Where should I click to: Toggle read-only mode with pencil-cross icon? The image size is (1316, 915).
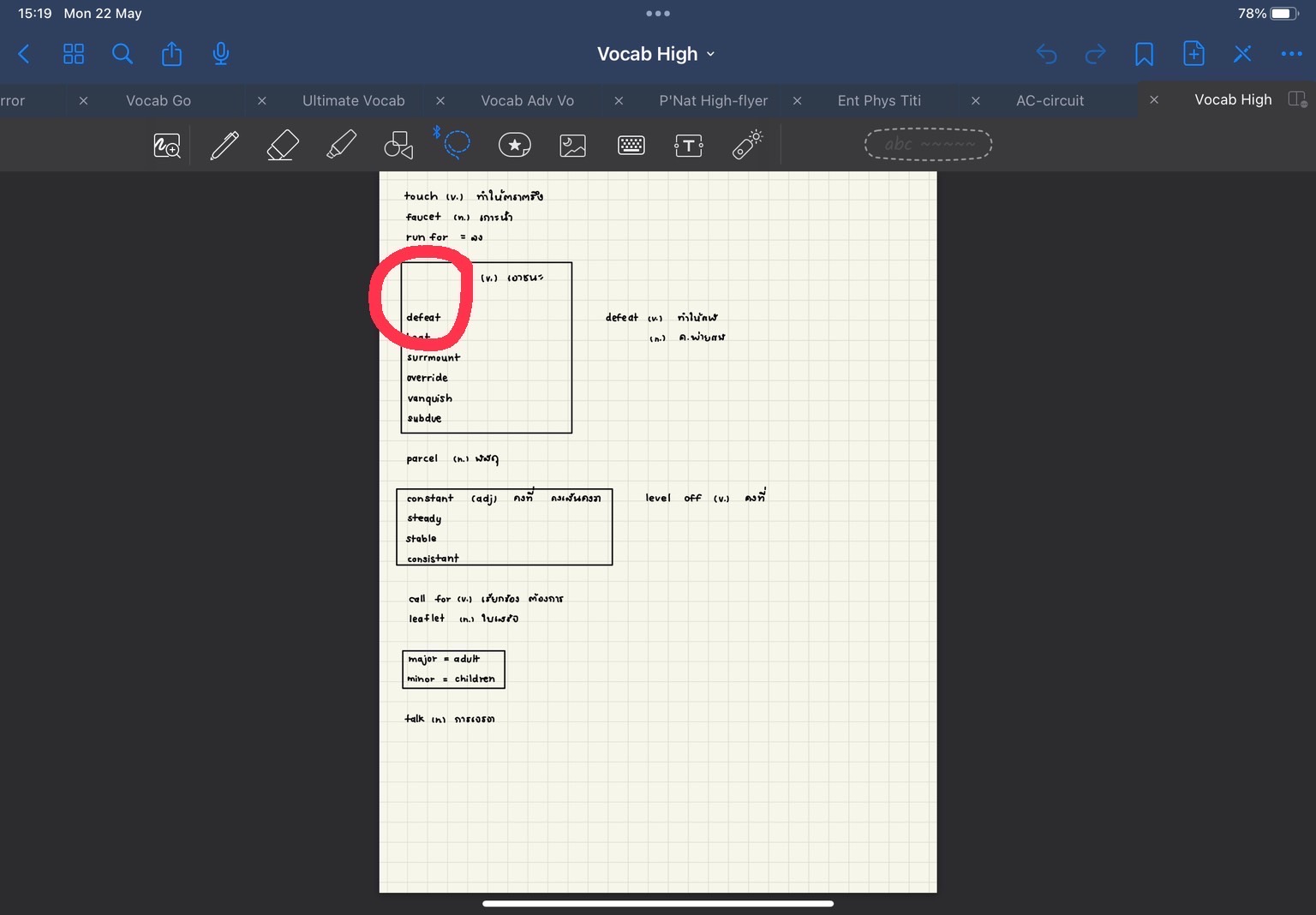pyautogui.click(x=1242, y=54)
